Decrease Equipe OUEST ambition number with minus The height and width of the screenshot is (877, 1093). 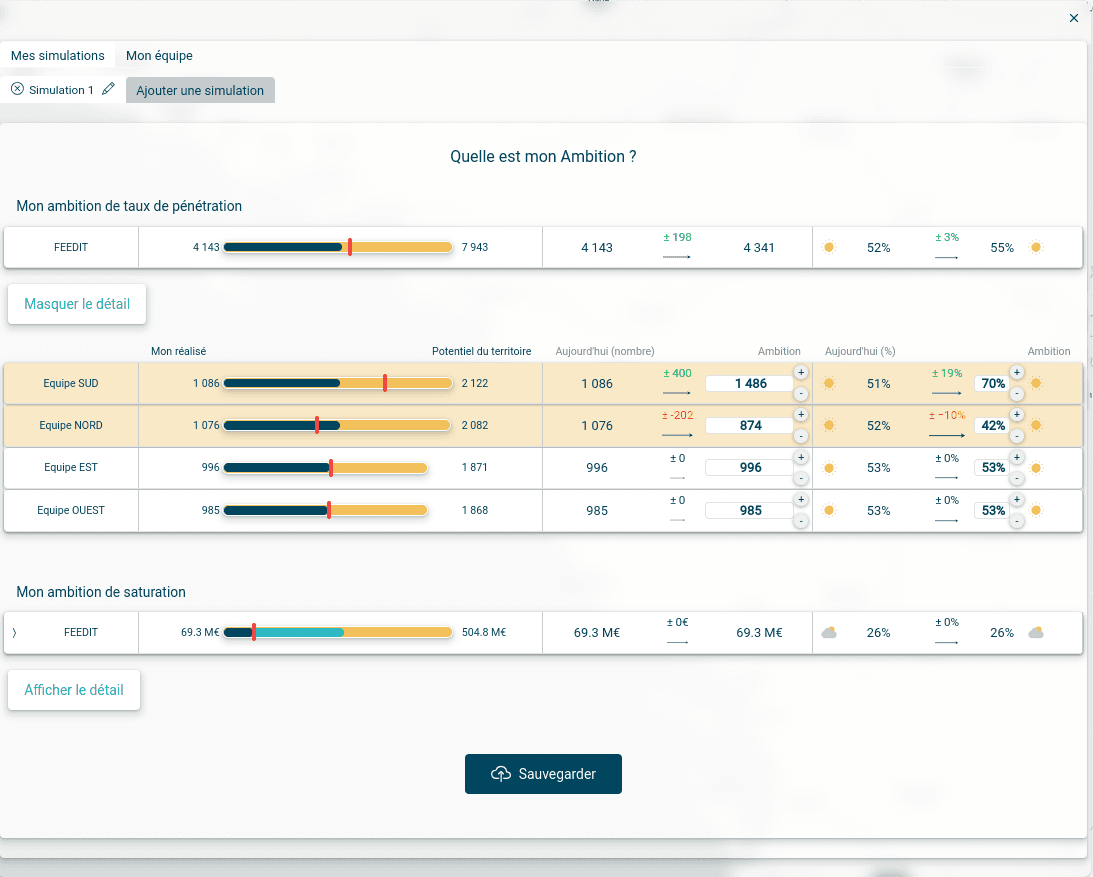coord(801,521)
